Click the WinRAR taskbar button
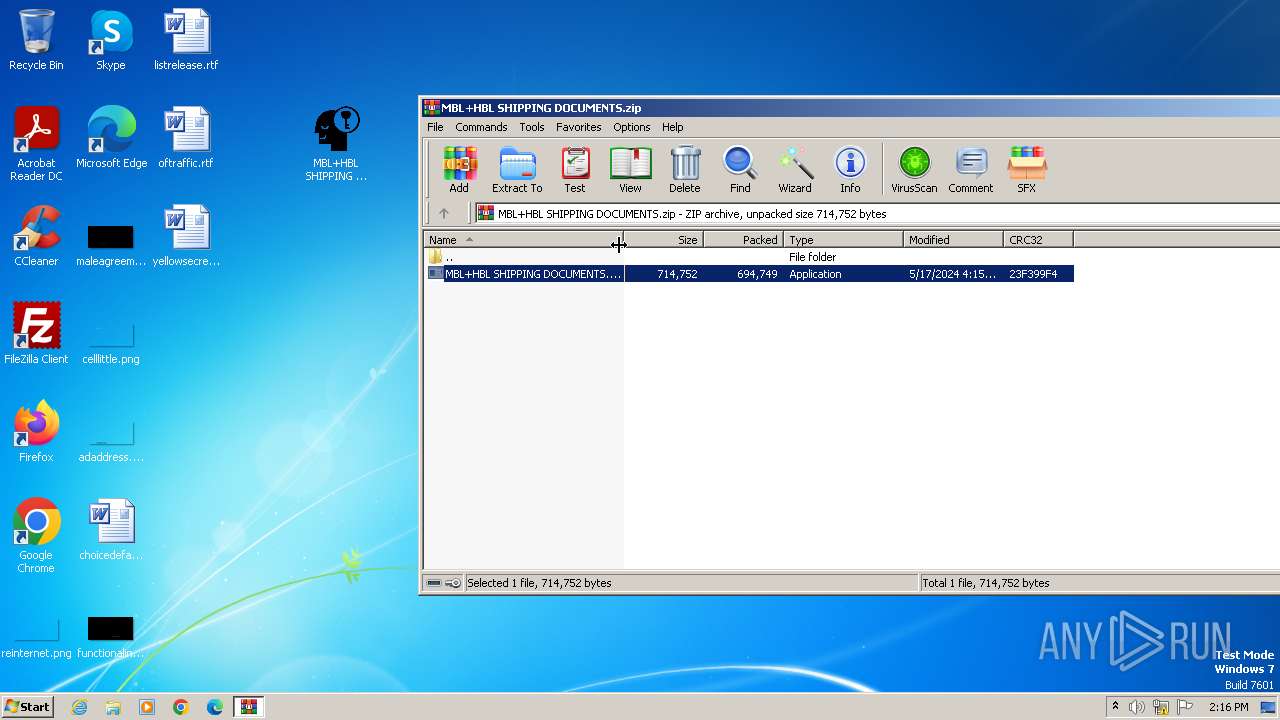The image size is (1280, 720). (x=248, y=707)
